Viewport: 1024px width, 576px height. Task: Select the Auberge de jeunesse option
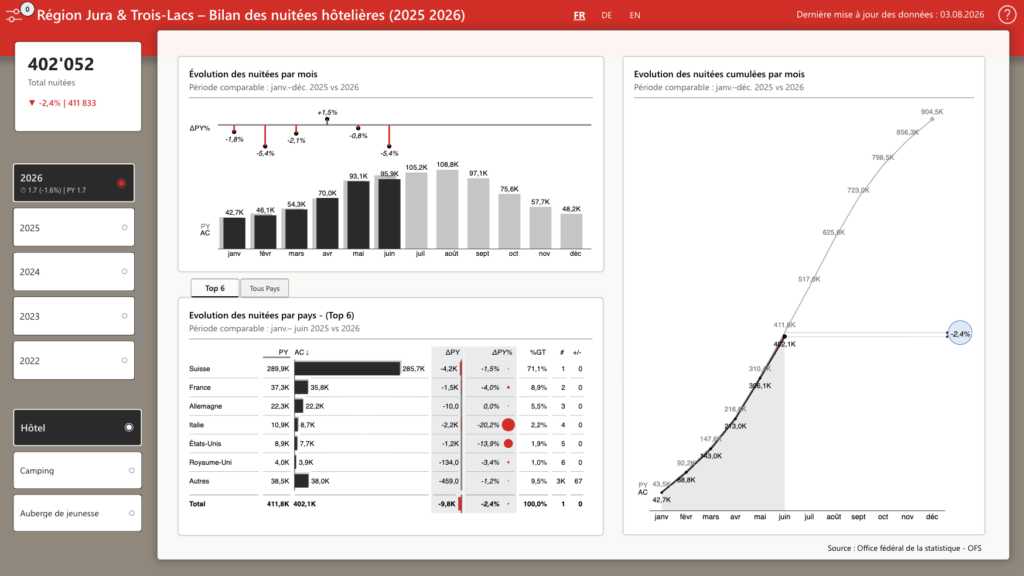pyautogui.click(x=77, y=513)
